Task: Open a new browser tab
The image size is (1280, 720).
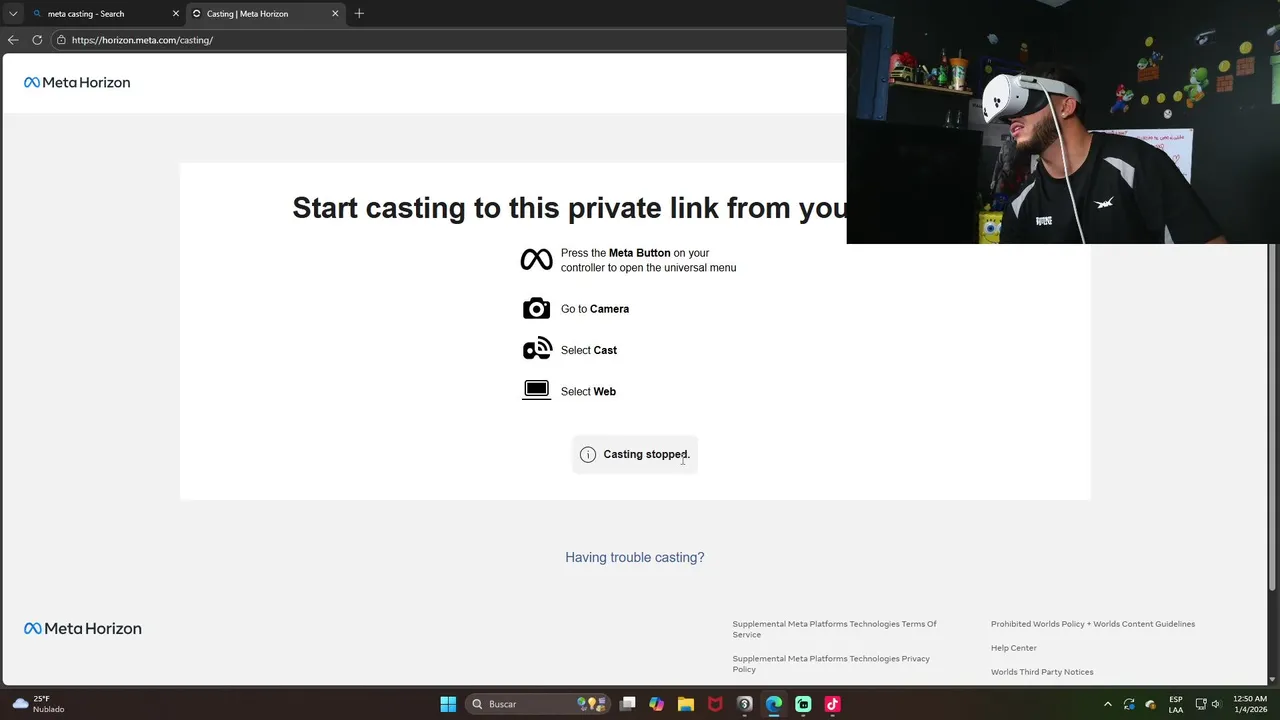Action: click(359, 13)
